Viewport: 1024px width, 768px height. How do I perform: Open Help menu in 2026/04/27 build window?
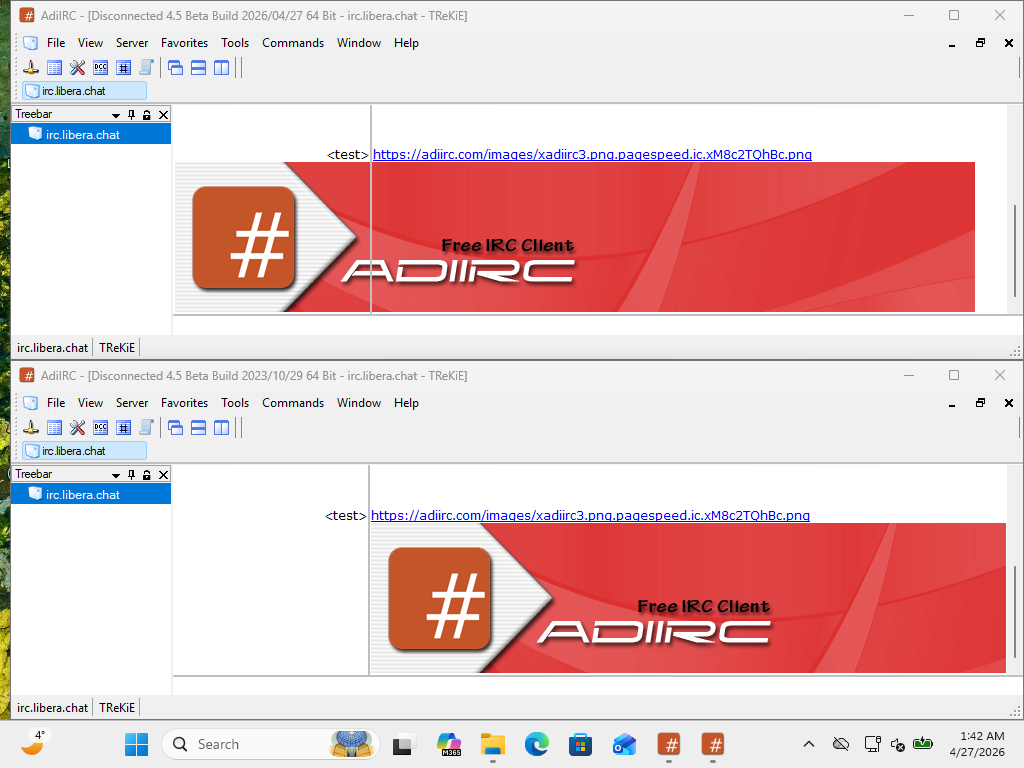point(406,43)
